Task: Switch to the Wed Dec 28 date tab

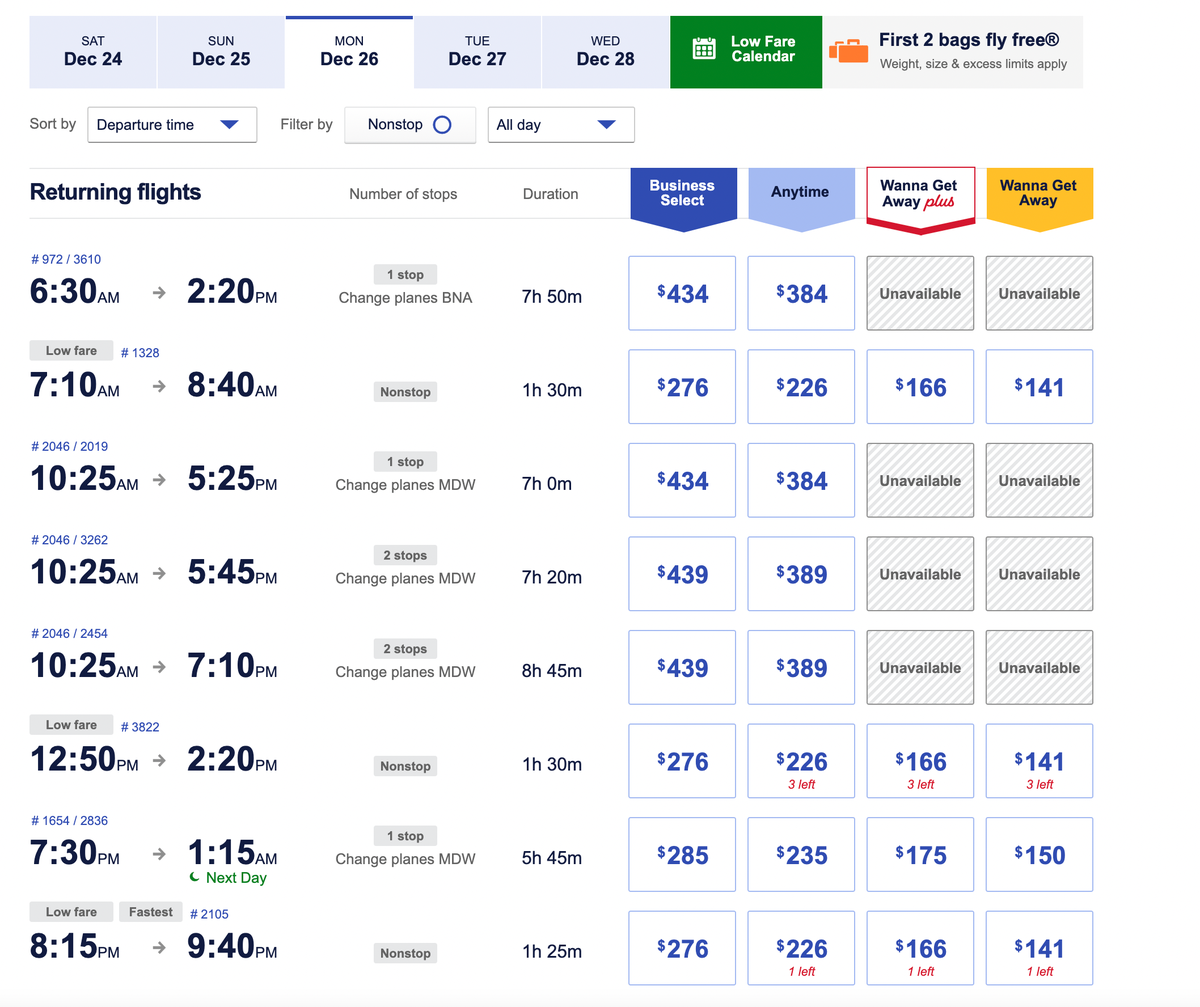Action: pos(605,52)
